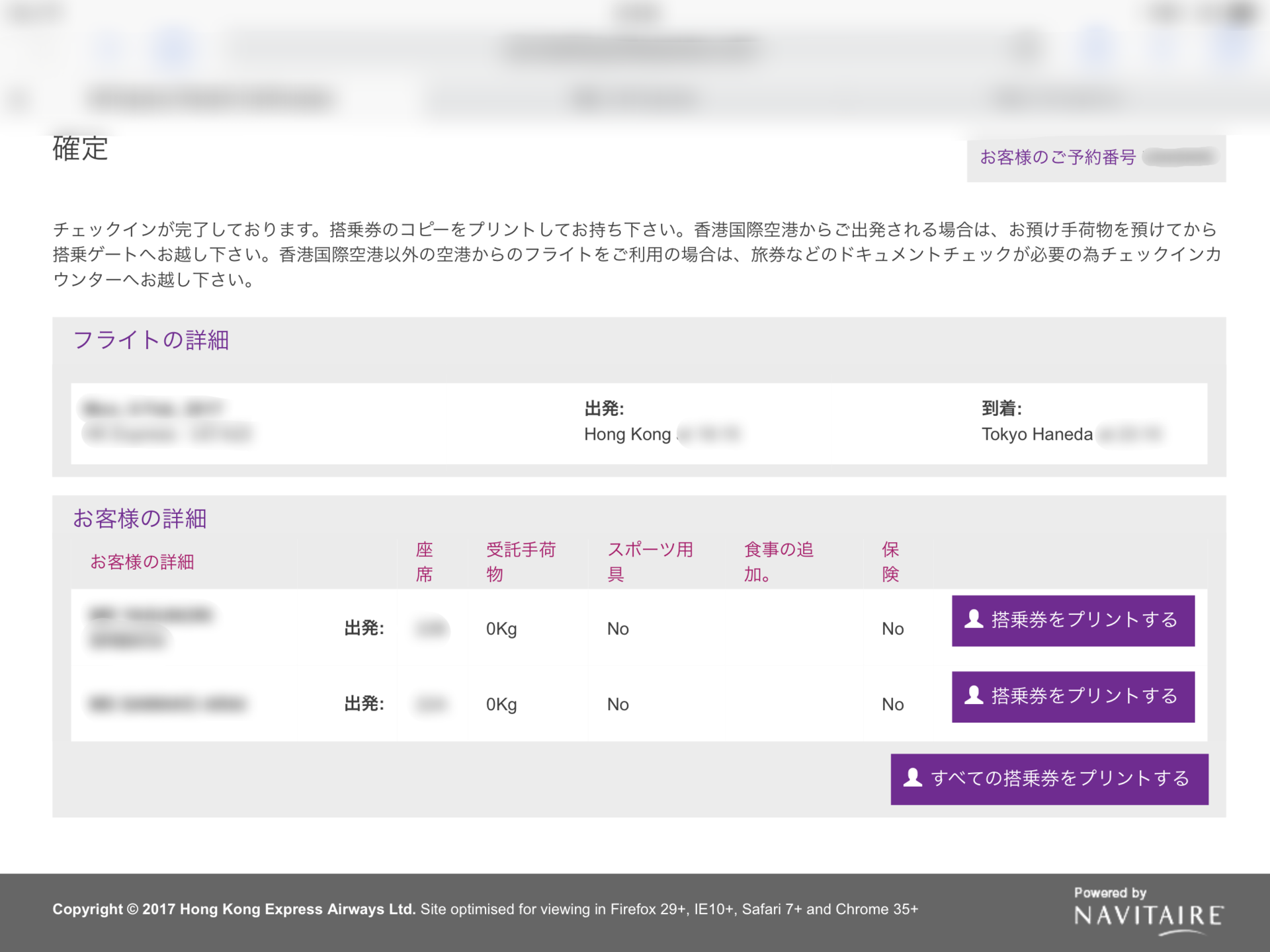Screen dimensions: 1270x952
Task: Click the 出発: label above Hong Kong
Action: (604, 409)
